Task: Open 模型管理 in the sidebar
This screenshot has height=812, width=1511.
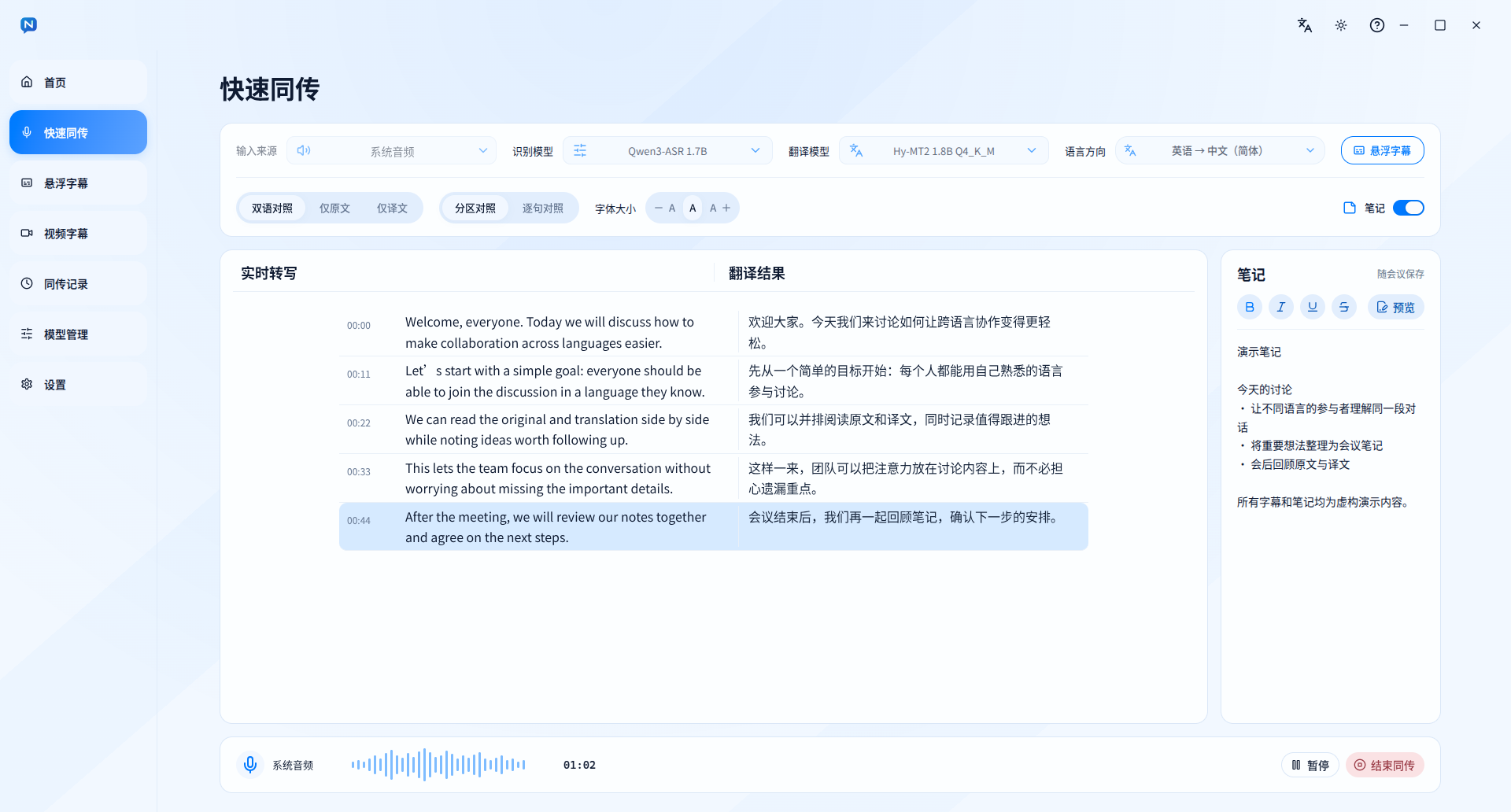Action: click(x=78, y=334)
